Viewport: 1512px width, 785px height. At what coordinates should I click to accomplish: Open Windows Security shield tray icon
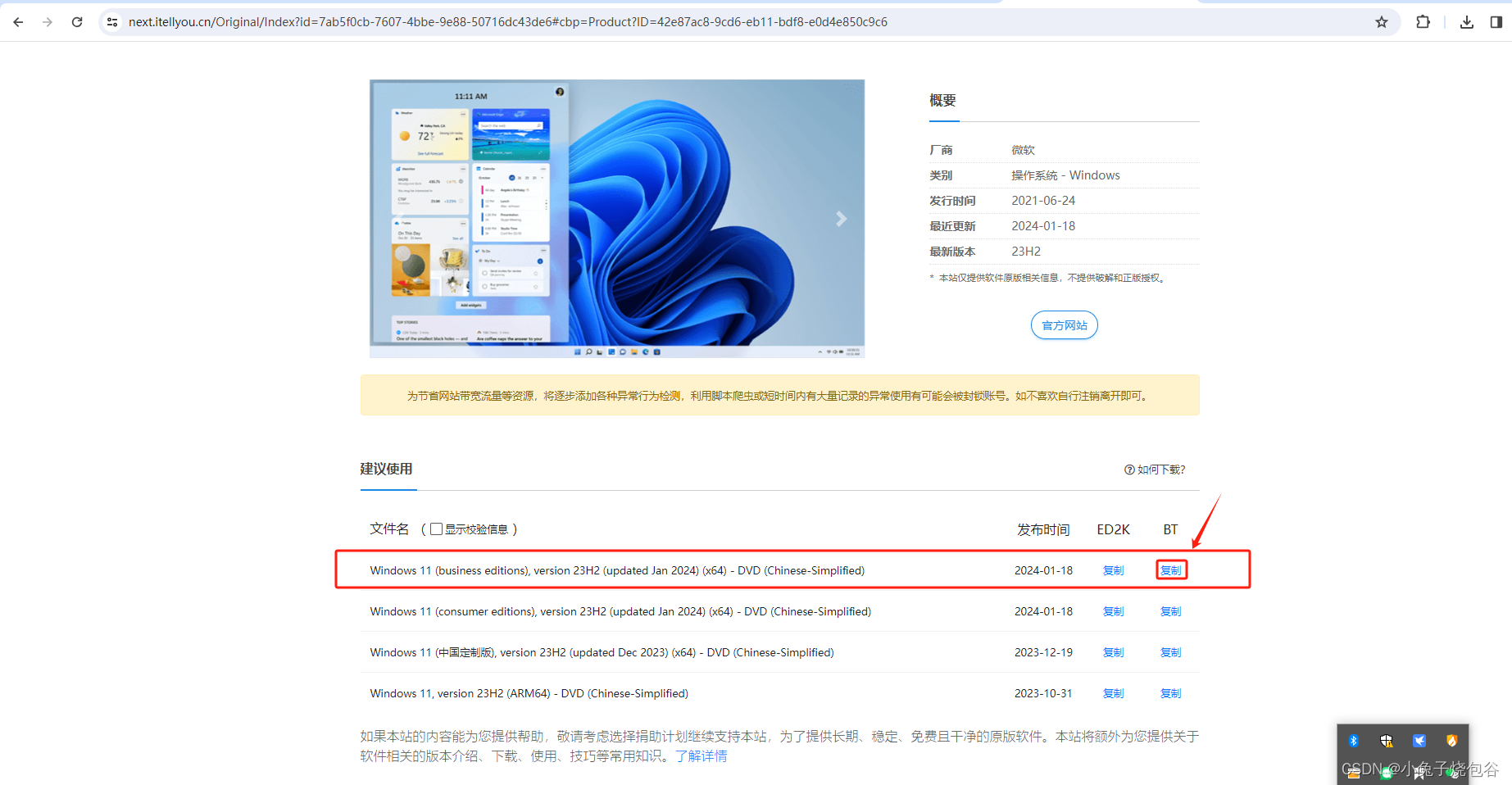[1386, 741]
